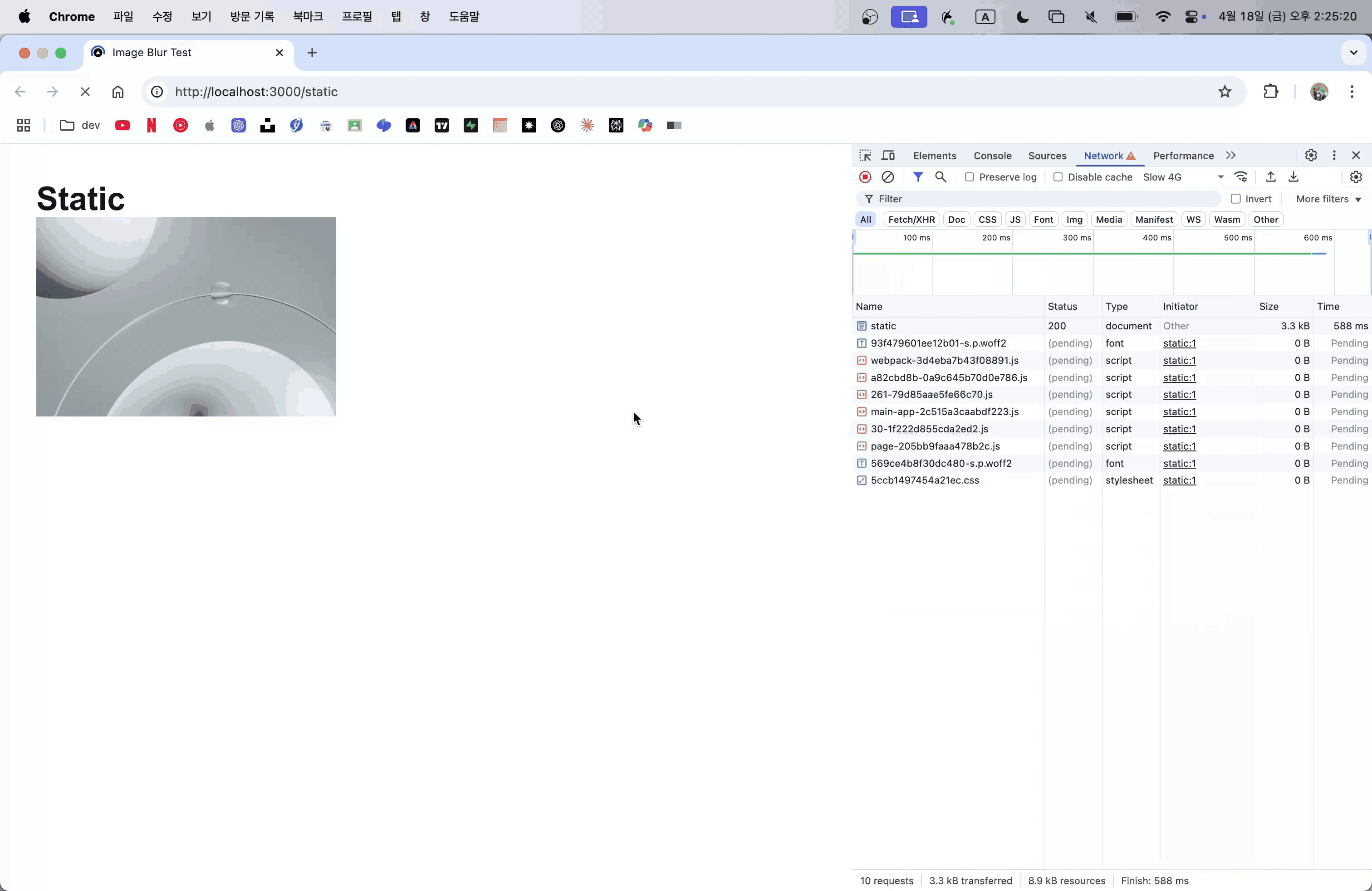This screenshot has height=891, width=1372.
Task: Click the stop recording network log icon
Action: tap(865, 177)
